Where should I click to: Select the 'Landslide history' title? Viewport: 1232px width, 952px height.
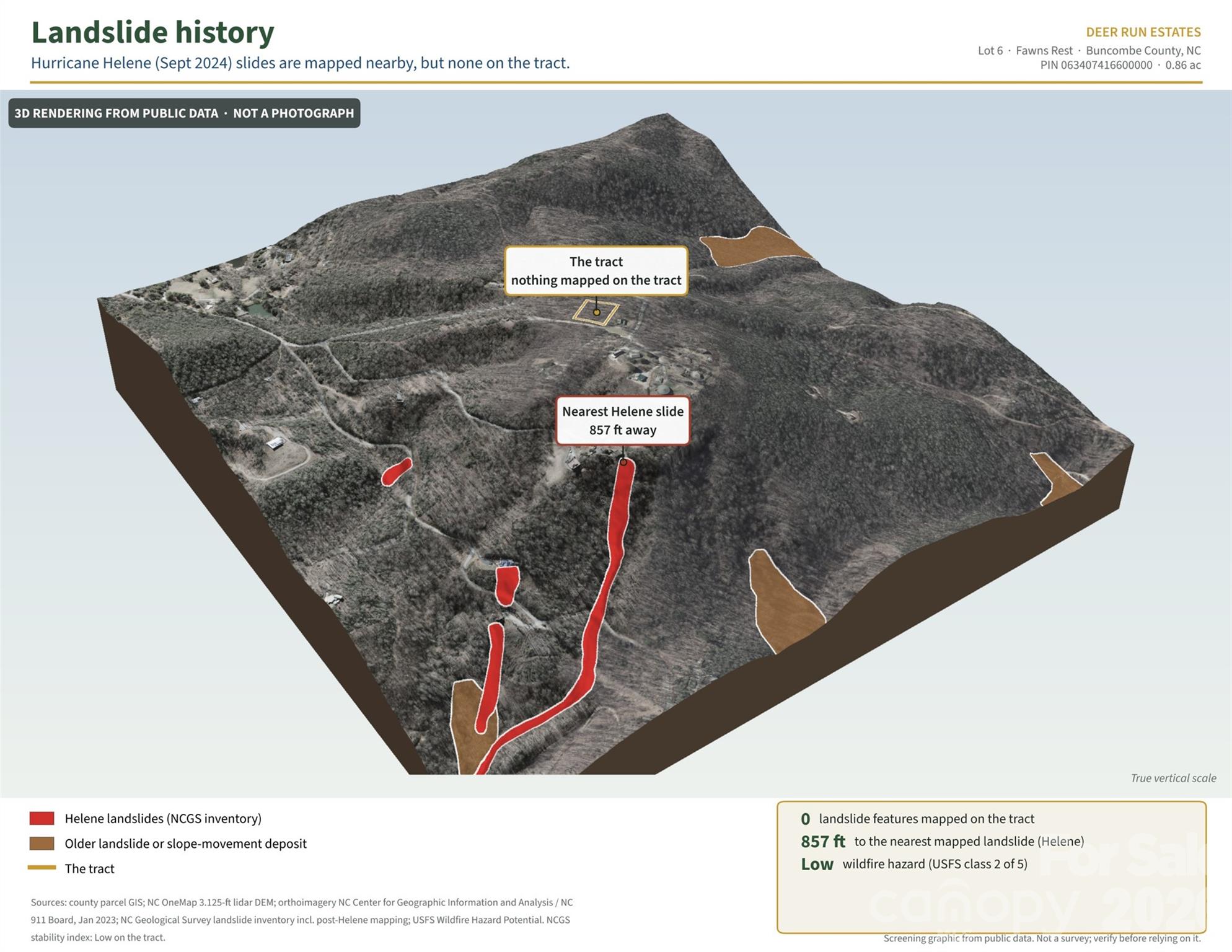[x=152, y=32]
